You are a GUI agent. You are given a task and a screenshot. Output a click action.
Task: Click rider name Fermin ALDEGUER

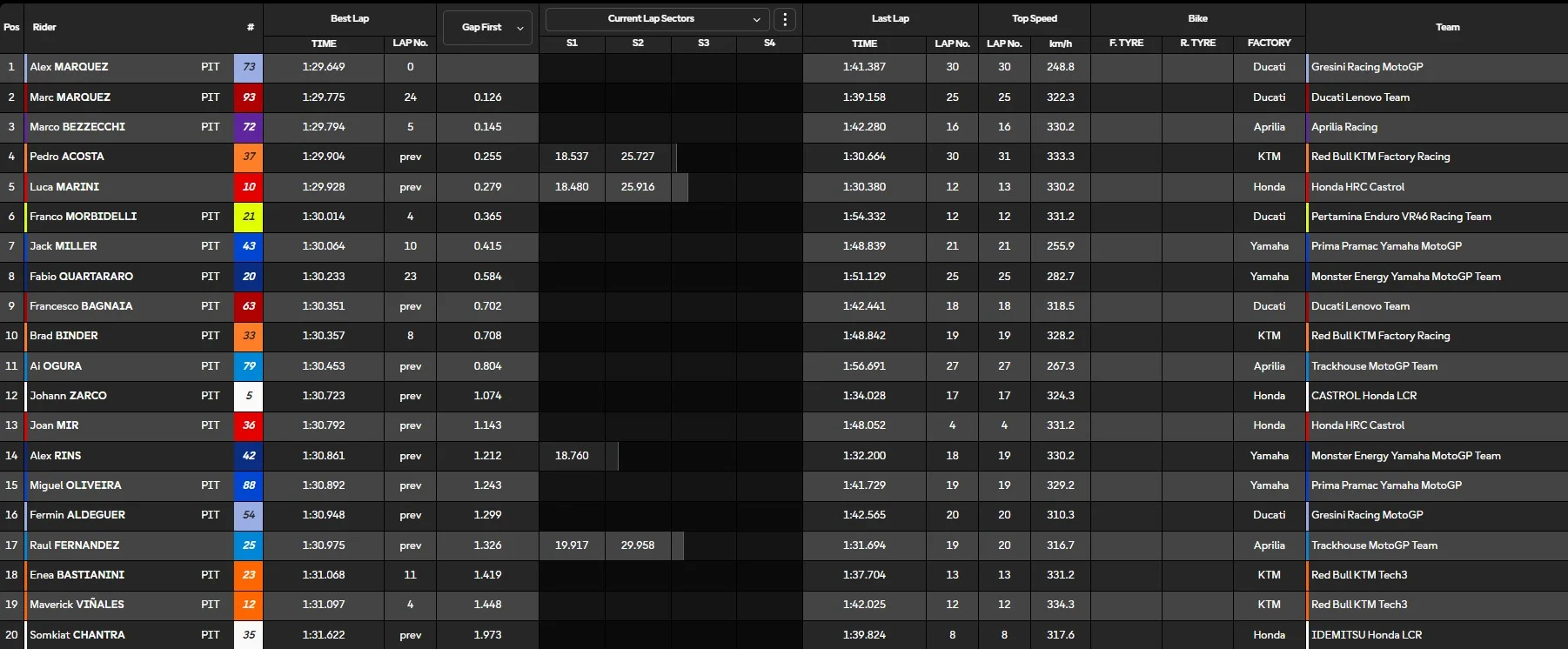77,515
